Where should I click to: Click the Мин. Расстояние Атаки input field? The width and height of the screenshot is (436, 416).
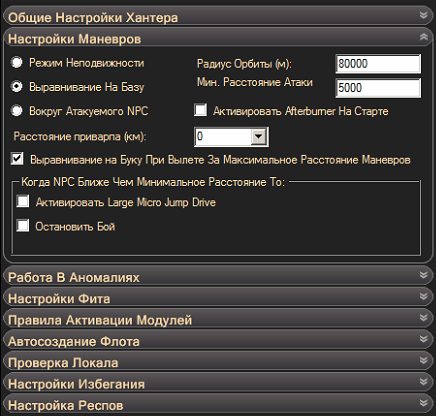point(378,88)
